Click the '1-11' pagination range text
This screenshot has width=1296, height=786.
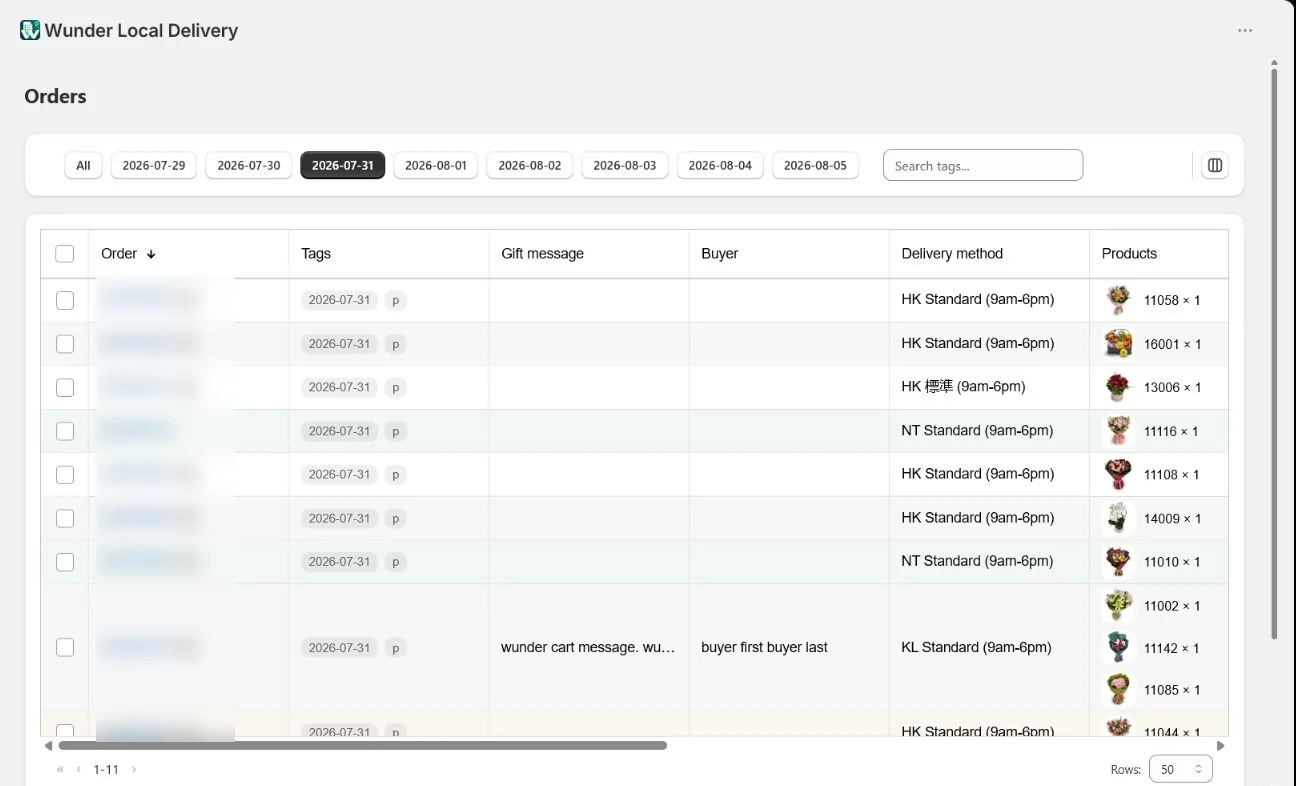[x=106, y=769]
